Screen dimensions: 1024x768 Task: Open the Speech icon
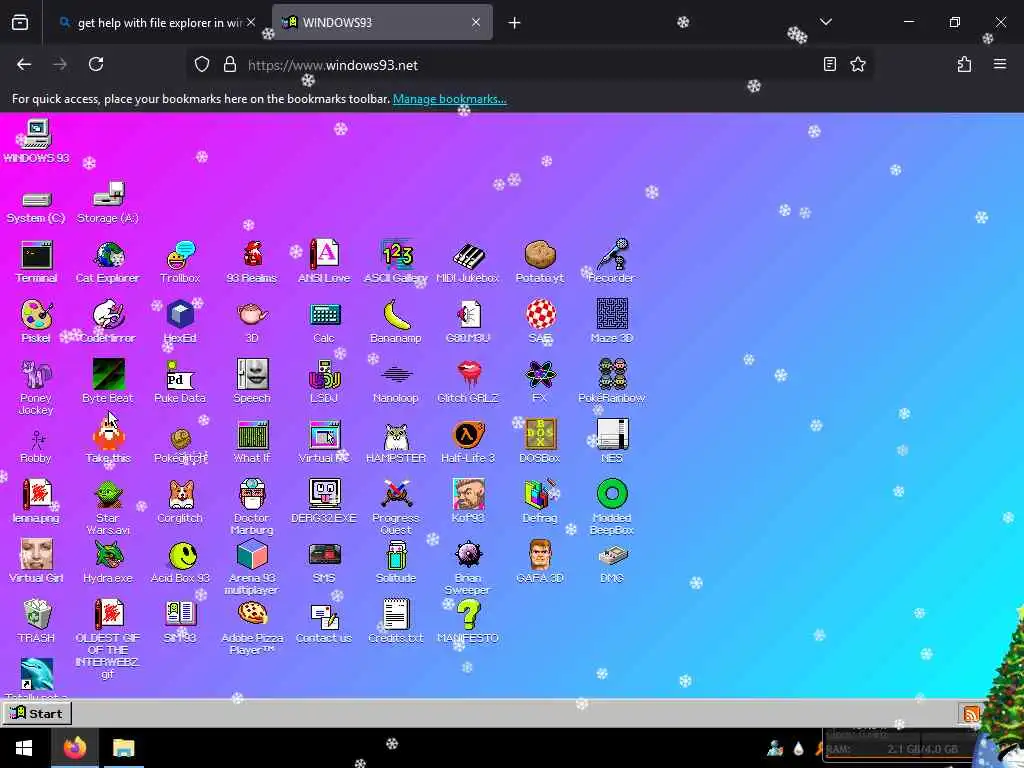click(252, 382)
